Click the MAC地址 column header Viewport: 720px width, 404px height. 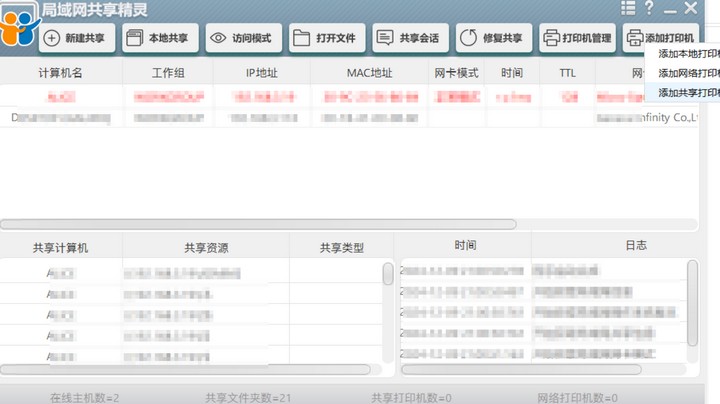[369, 73]
